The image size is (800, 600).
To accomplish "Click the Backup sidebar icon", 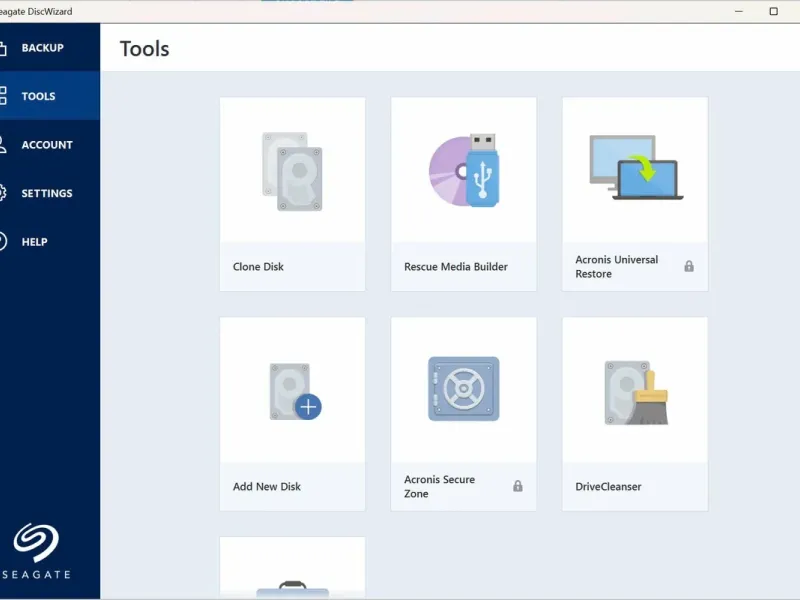I will (3, 48).
